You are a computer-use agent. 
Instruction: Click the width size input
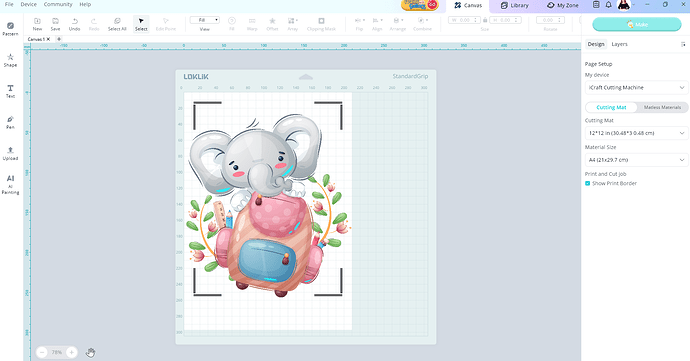[x=464, y=20]
